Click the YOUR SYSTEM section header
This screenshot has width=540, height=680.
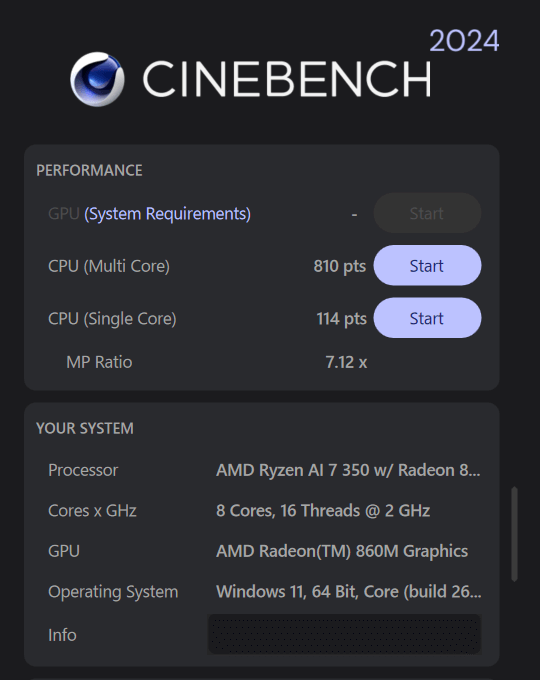(x=85, y=428)
